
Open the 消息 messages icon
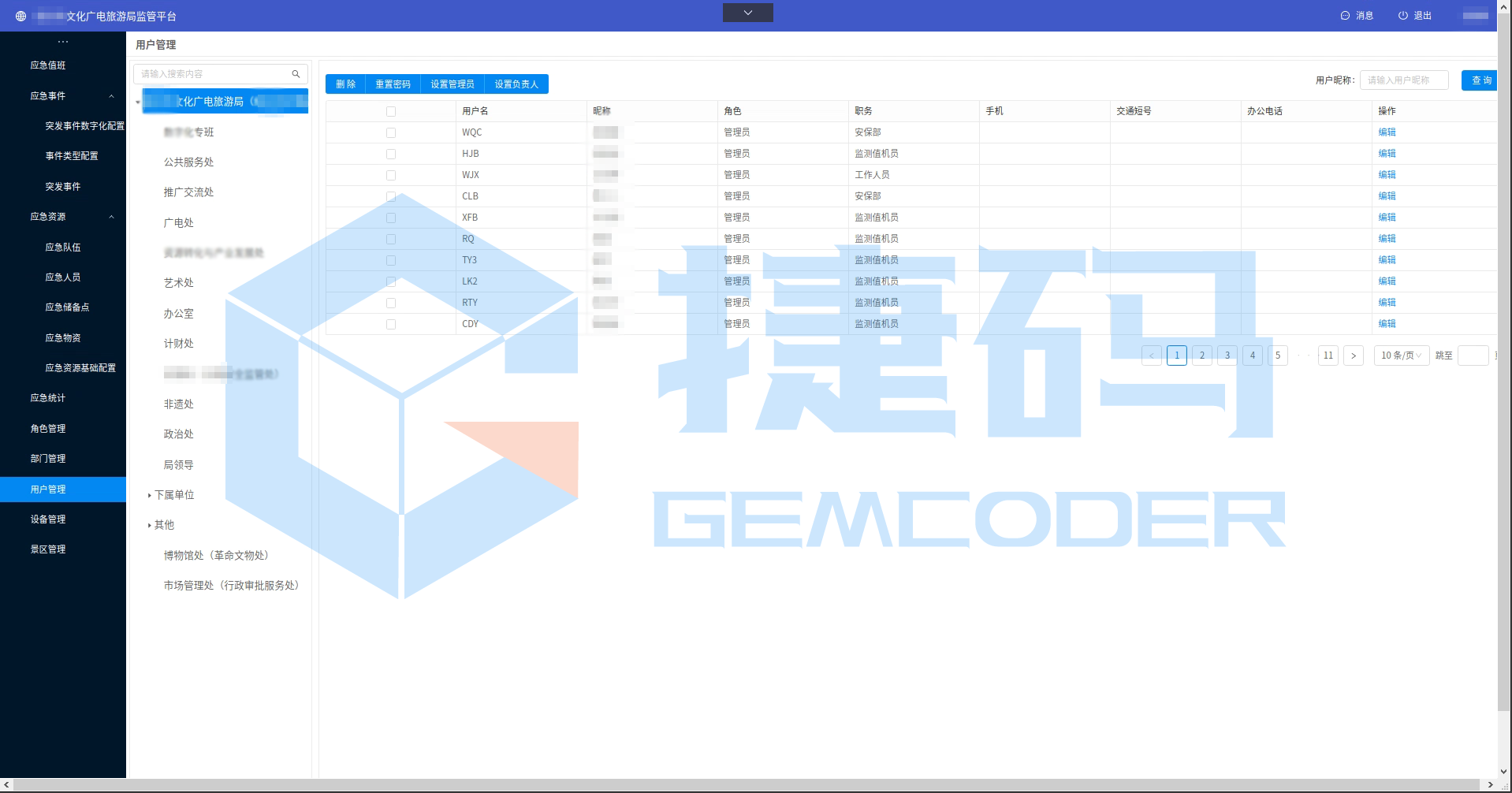click(1345, 16)
